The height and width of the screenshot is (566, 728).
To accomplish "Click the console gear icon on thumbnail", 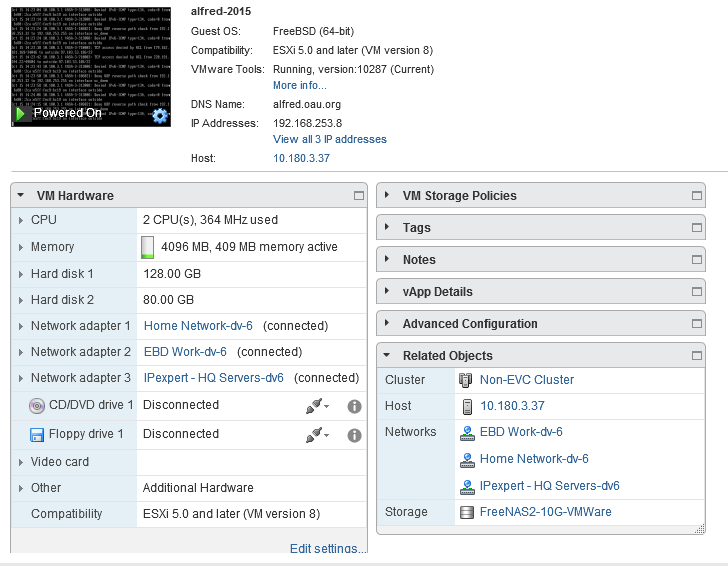I will point(160,116).
